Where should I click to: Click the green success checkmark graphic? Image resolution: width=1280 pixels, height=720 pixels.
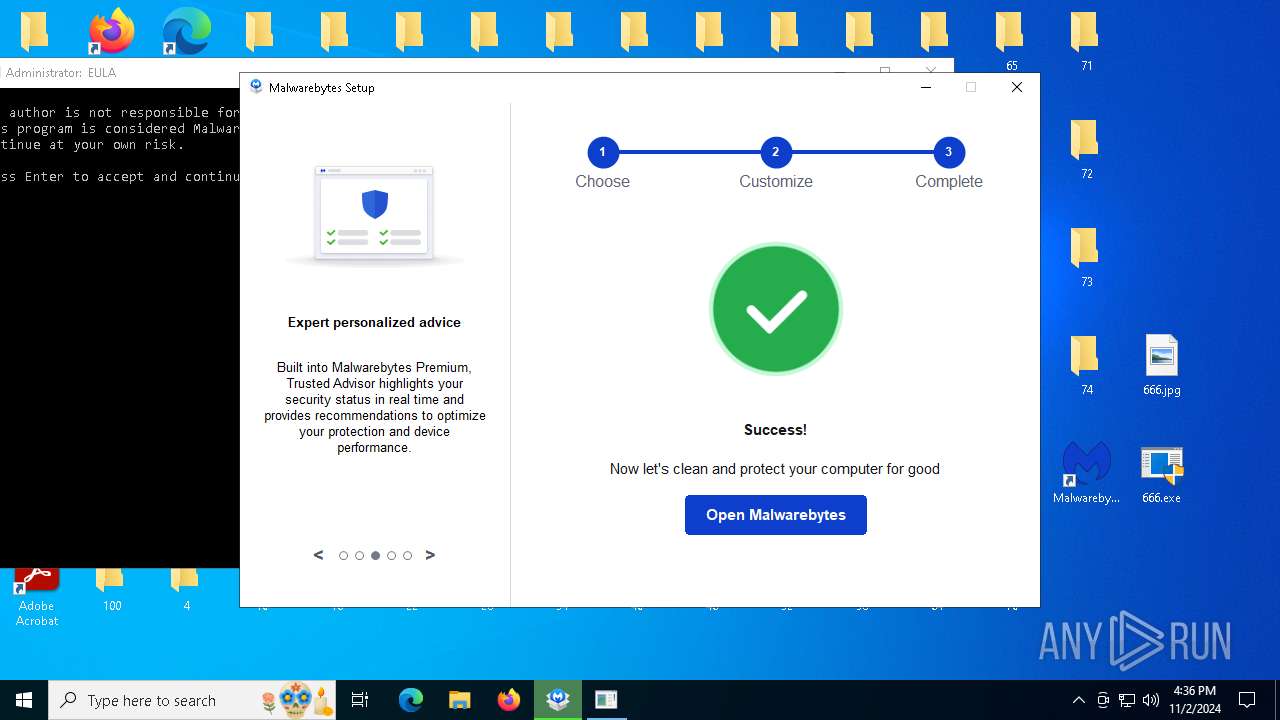[x=775, y=309]
